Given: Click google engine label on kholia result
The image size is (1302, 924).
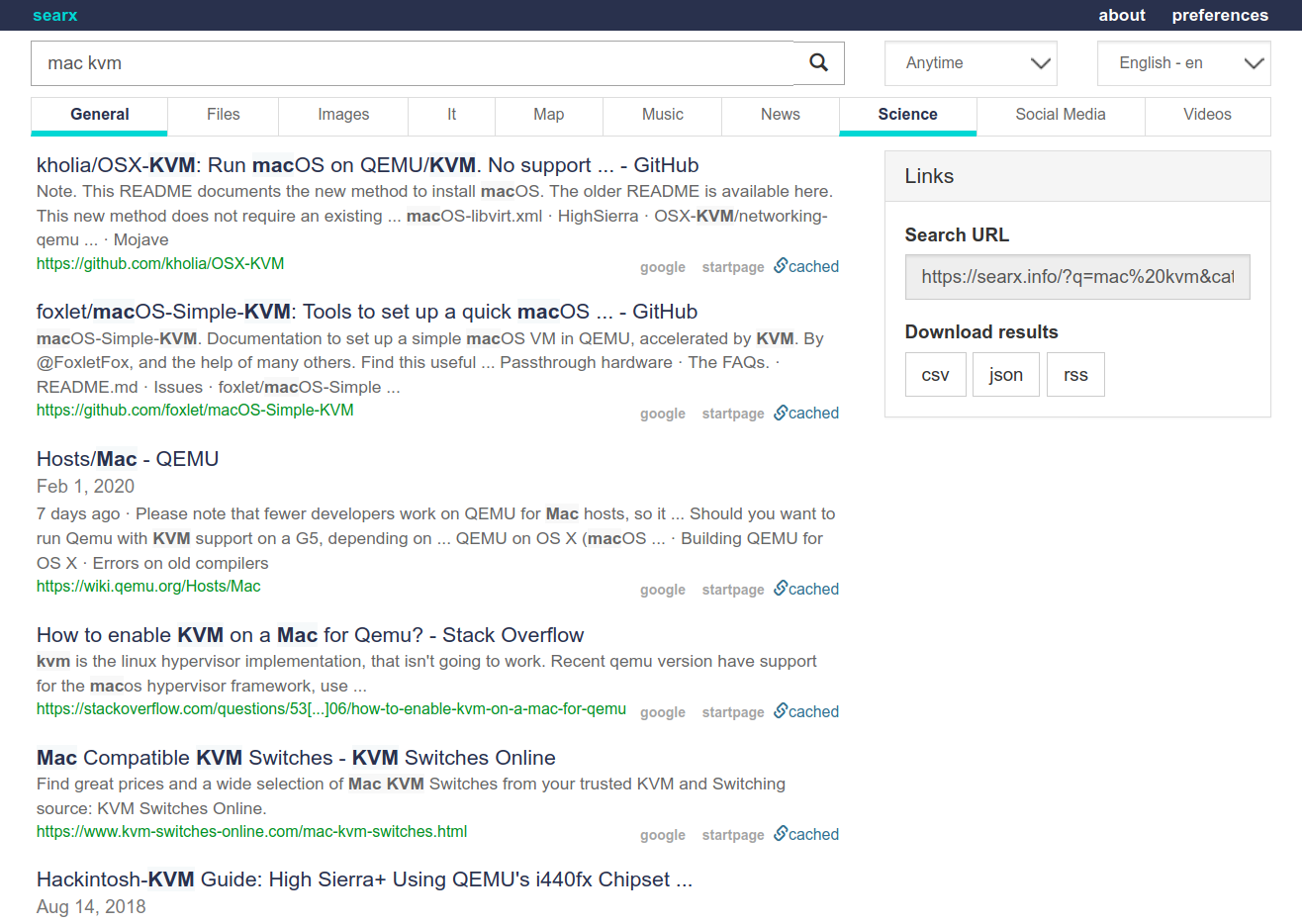Looking at the screenshot, I should point(663,267).
